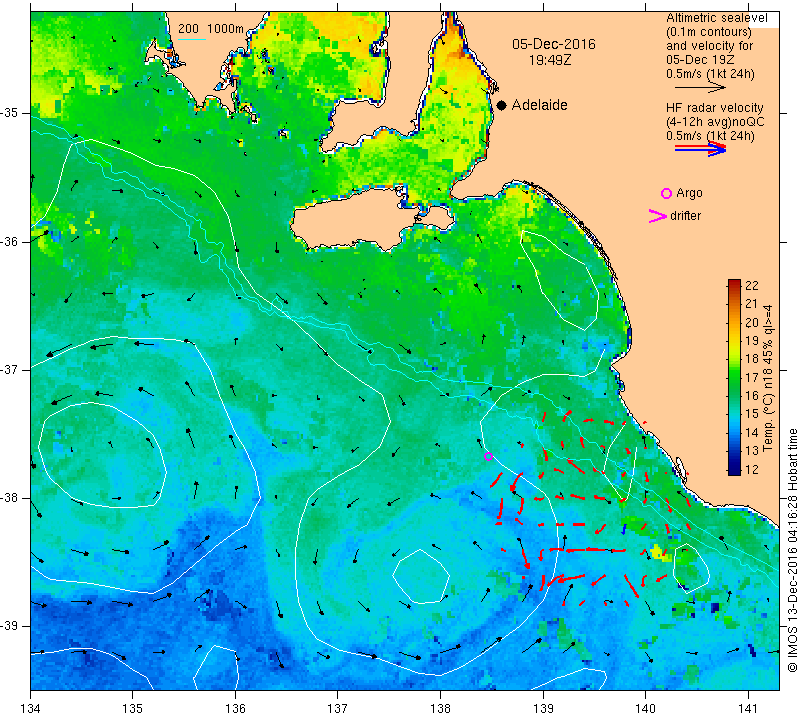
Task: Click the IMOS copyright timestamp text
Action: [x=792, y=550]
